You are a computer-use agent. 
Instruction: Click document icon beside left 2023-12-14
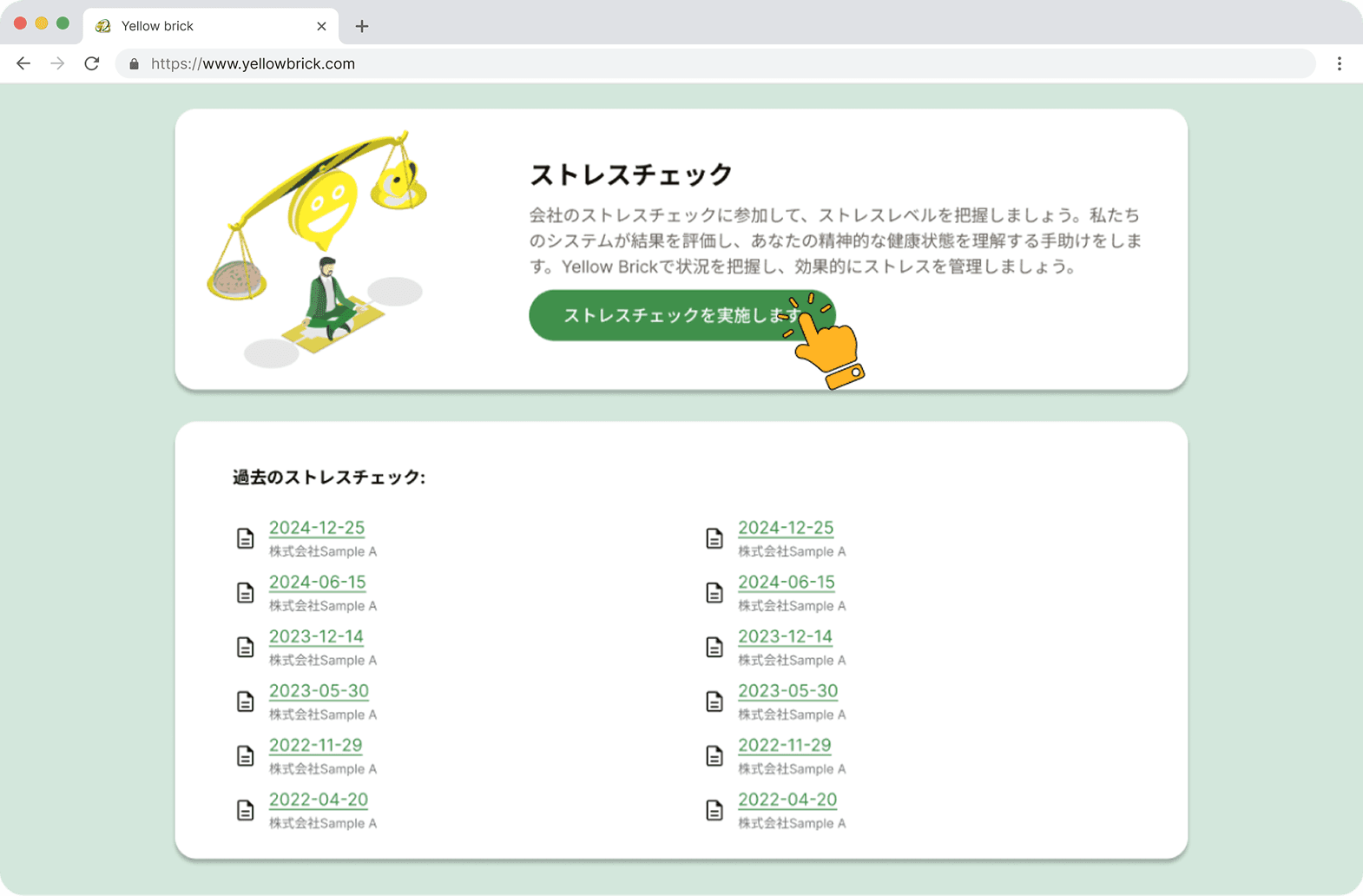coord(246,648)
